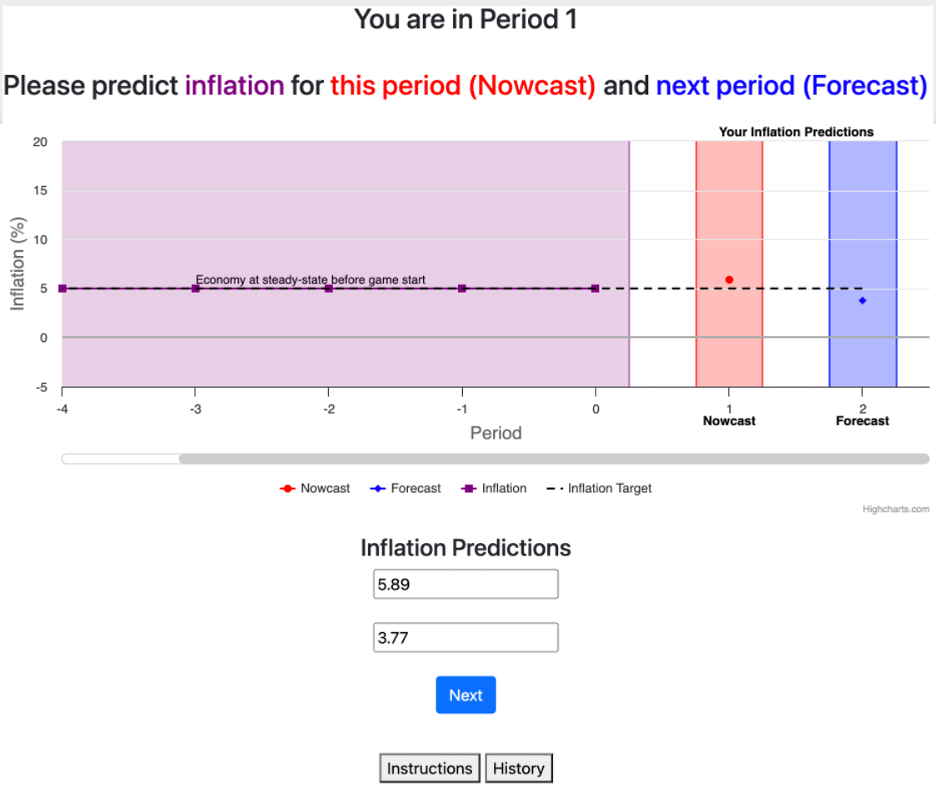The height and width of the screenshot is (794, 936).
Task: Click the red Nowcast data point on chart
Action: (729, 280)
